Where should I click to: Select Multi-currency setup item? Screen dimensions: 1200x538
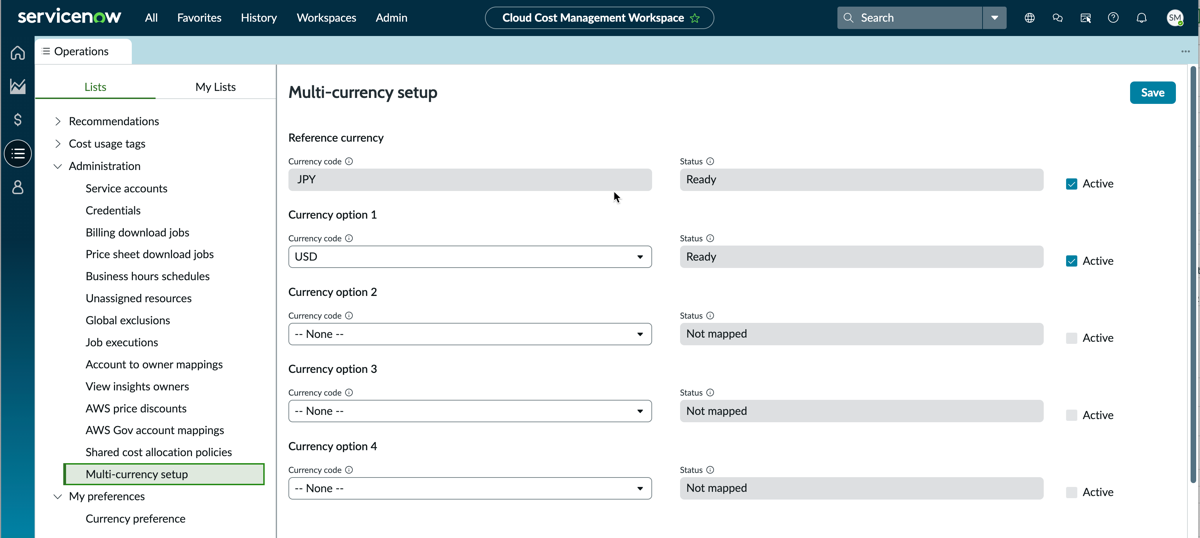tap(164, 474)
